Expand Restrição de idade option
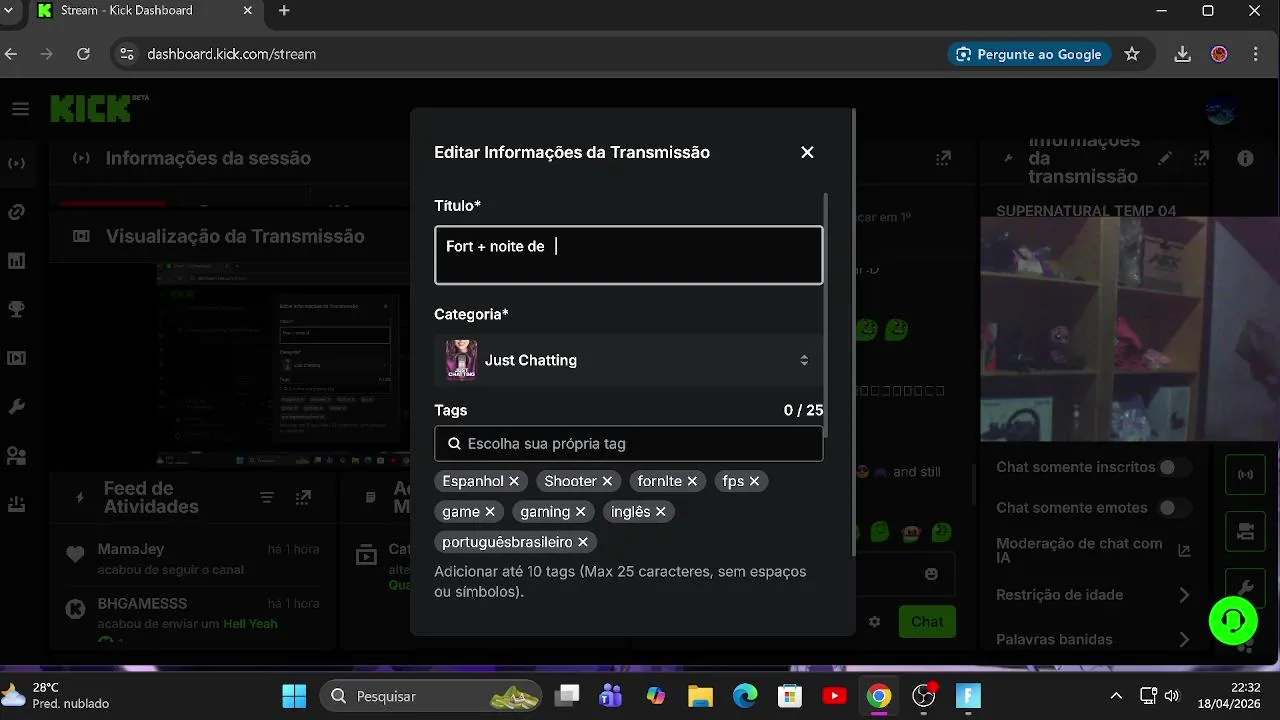Viewport: 1280px width, 720px height. [1184, 595]
